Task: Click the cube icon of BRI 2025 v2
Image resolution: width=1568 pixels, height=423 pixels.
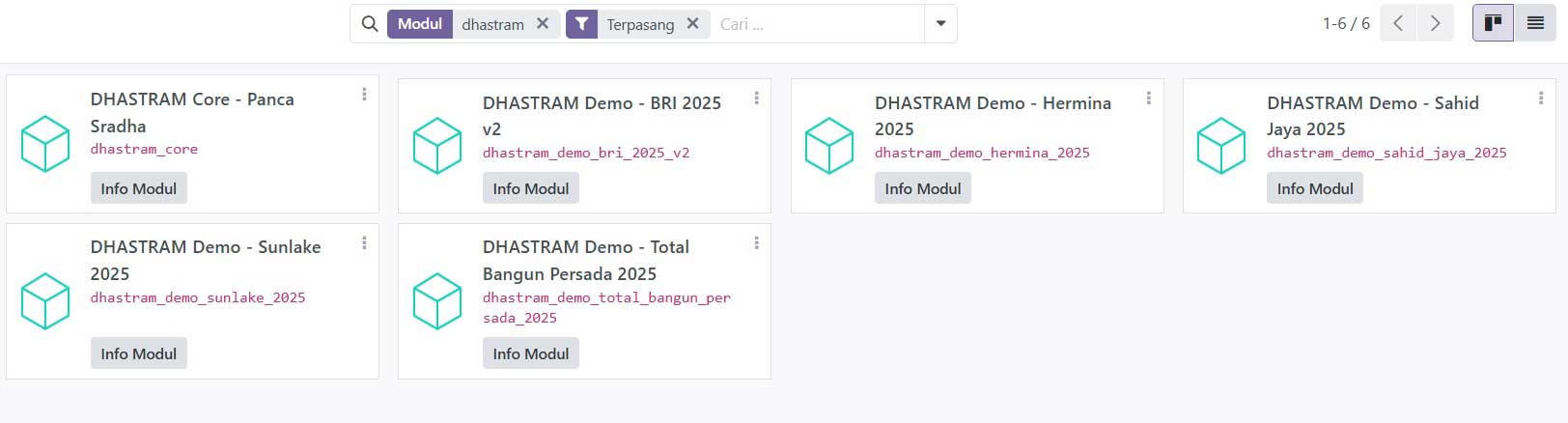Action: [x=437, y=146]
